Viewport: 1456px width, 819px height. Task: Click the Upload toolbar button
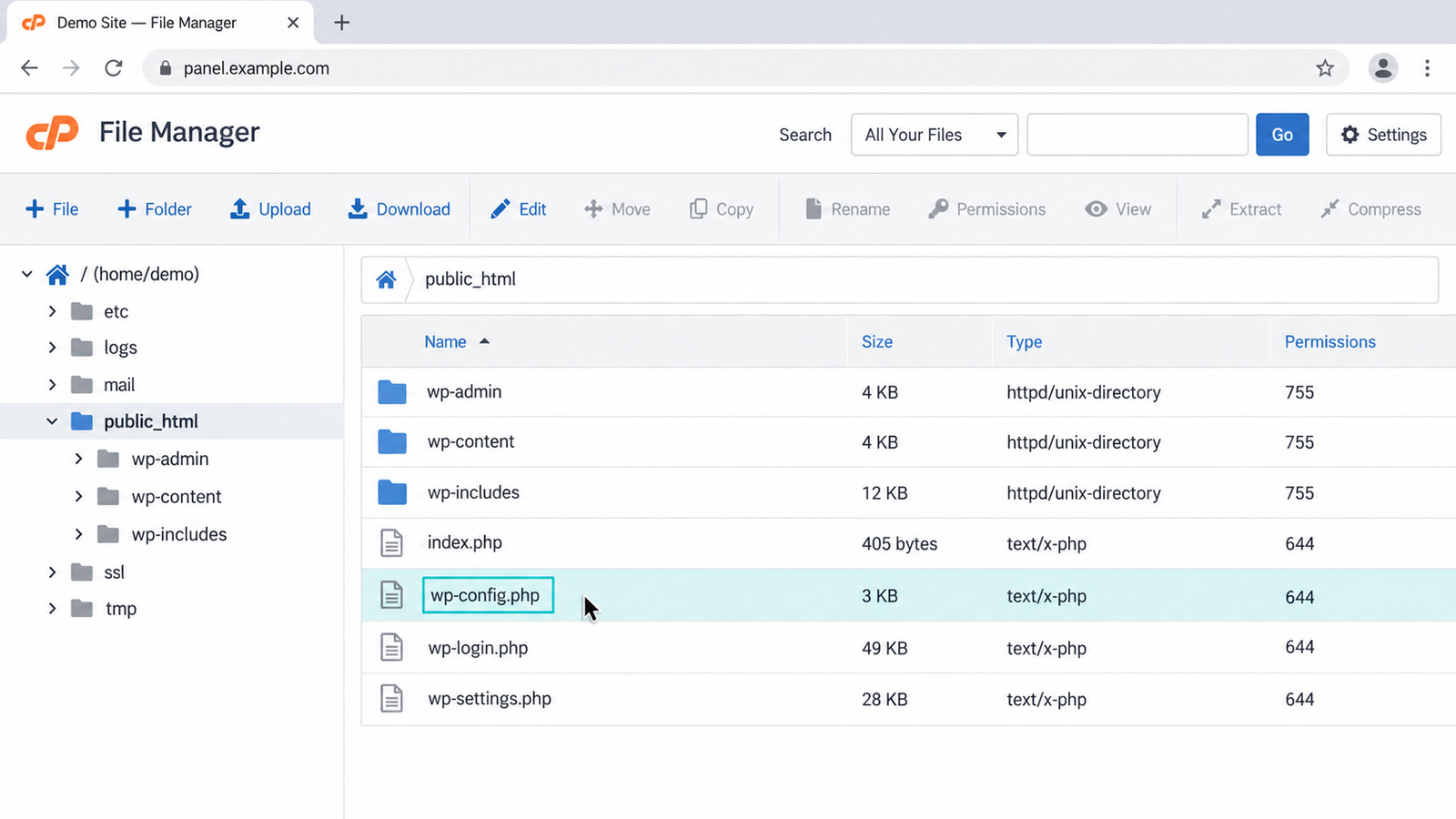tap(270, 209)
